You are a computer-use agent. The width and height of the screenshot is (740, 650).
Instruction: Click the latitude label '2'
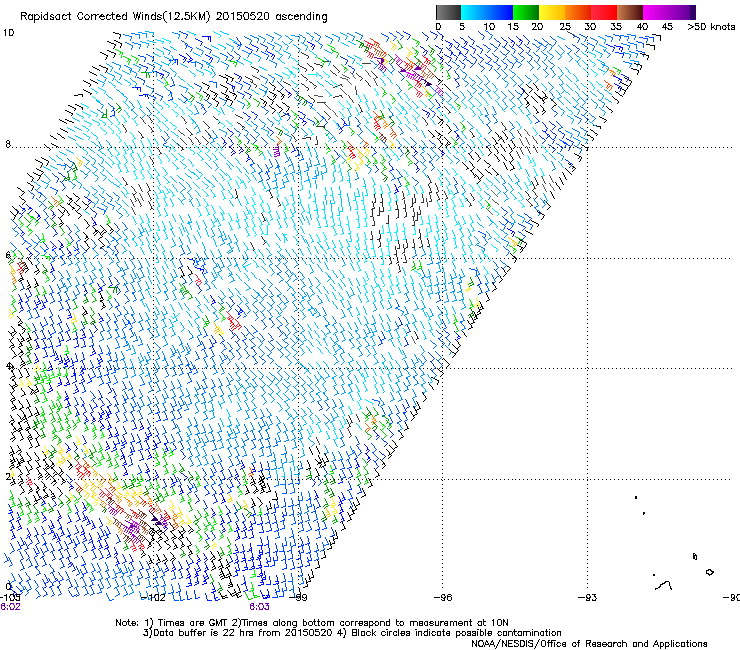pos(8,476)
